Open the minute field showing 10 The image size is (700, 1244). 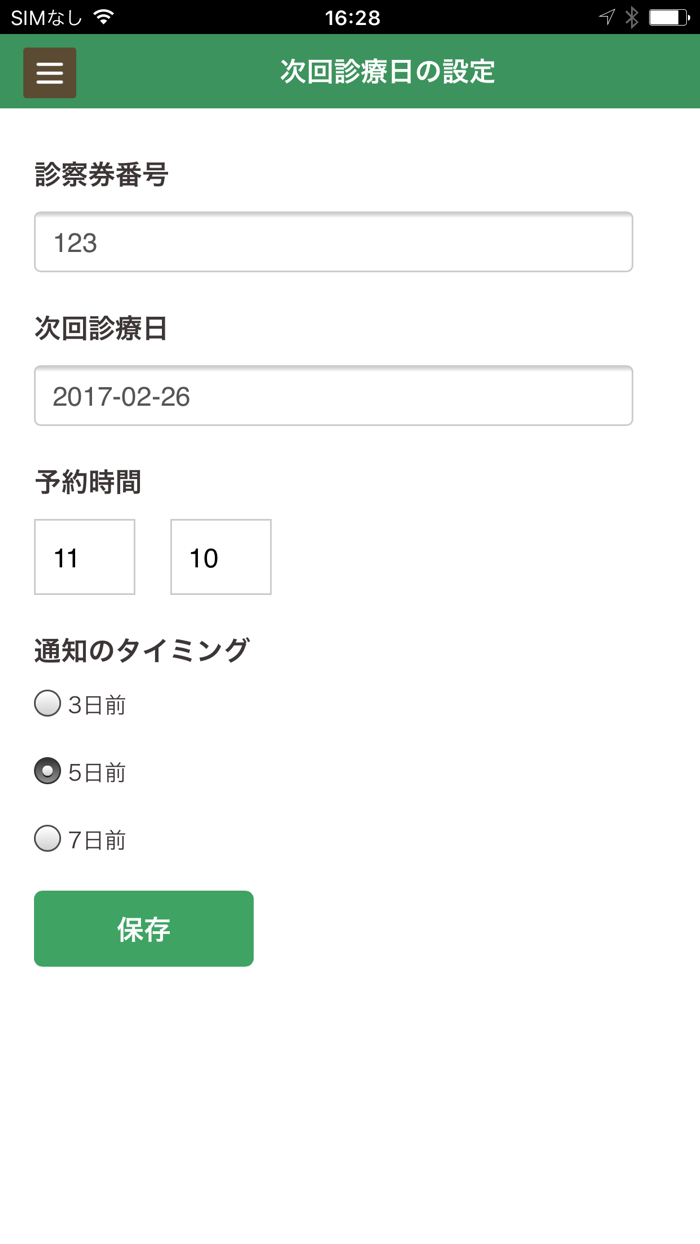tap(220, 557)
